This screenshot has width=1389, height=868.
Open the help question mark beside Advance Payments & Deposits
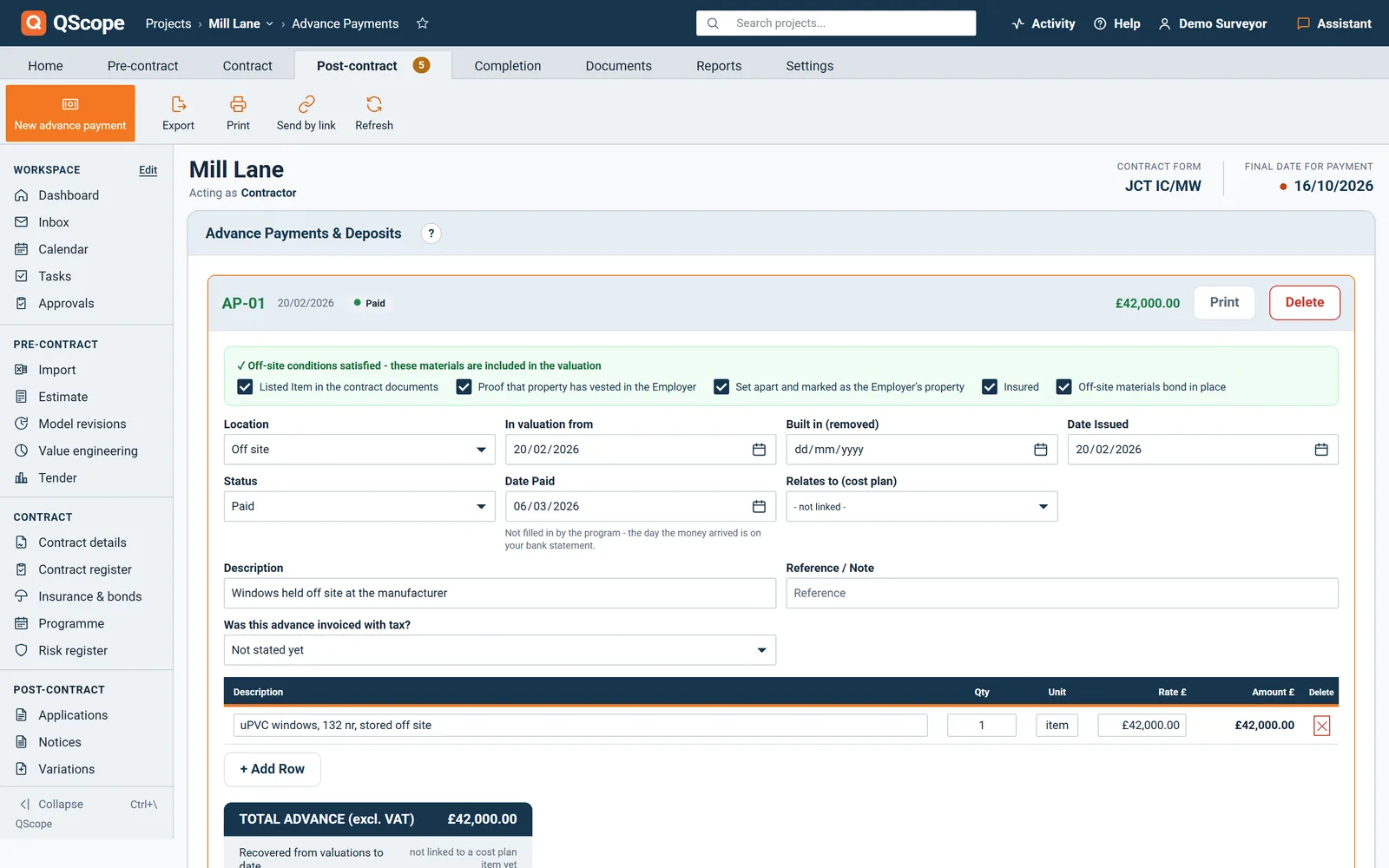(431, 233)
